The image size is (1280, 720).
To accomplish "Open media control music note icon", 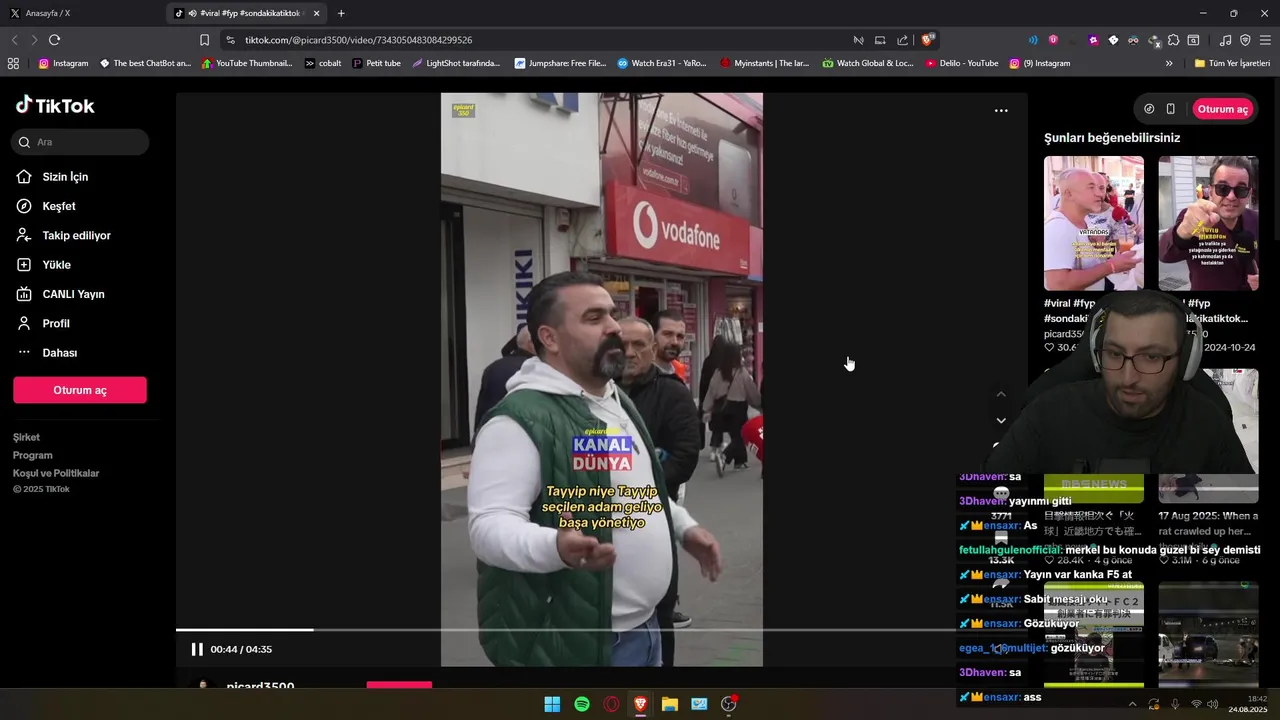I will 1226,40.
